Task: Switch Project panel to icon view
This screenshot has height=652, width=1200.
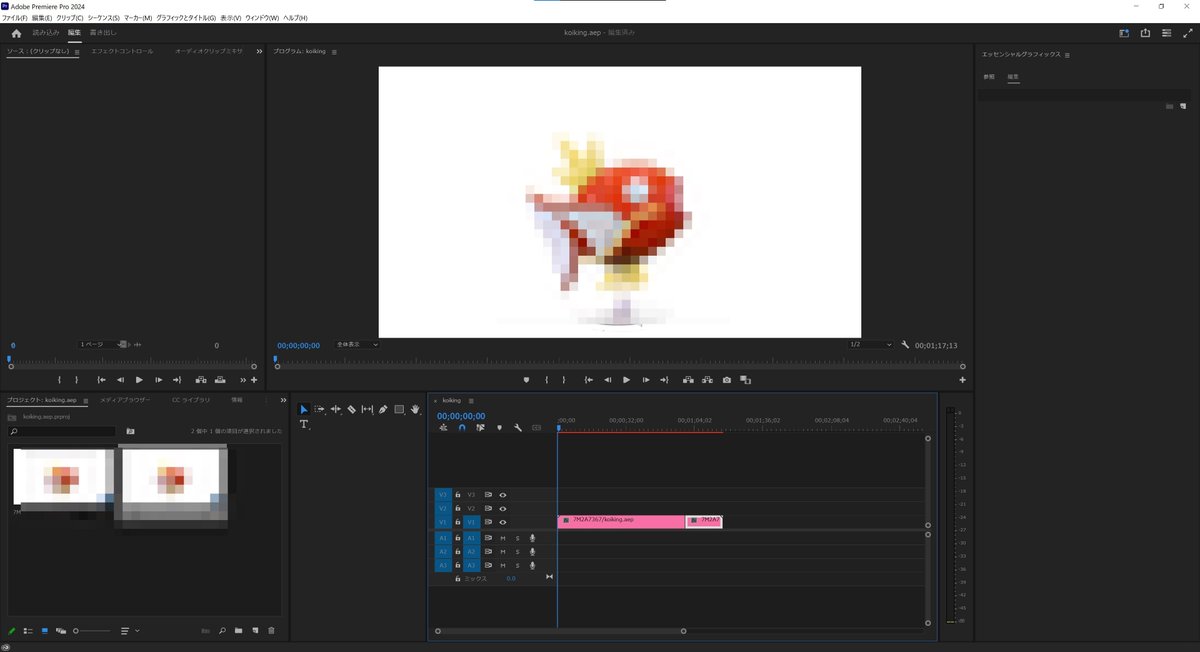Action: tap(45, 631)
